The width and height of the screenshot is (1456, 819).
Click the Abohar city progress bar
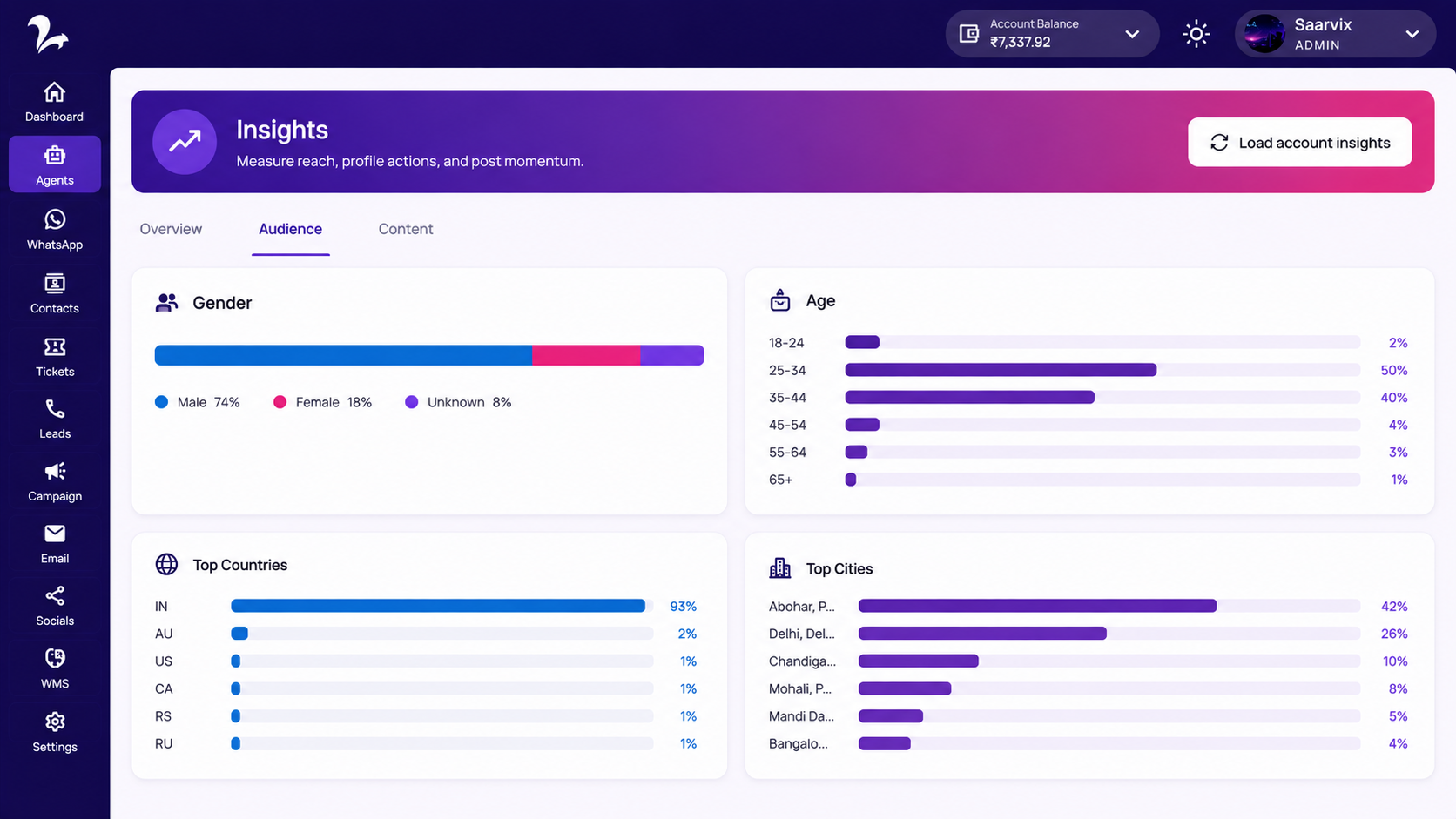coord(1037,606)
